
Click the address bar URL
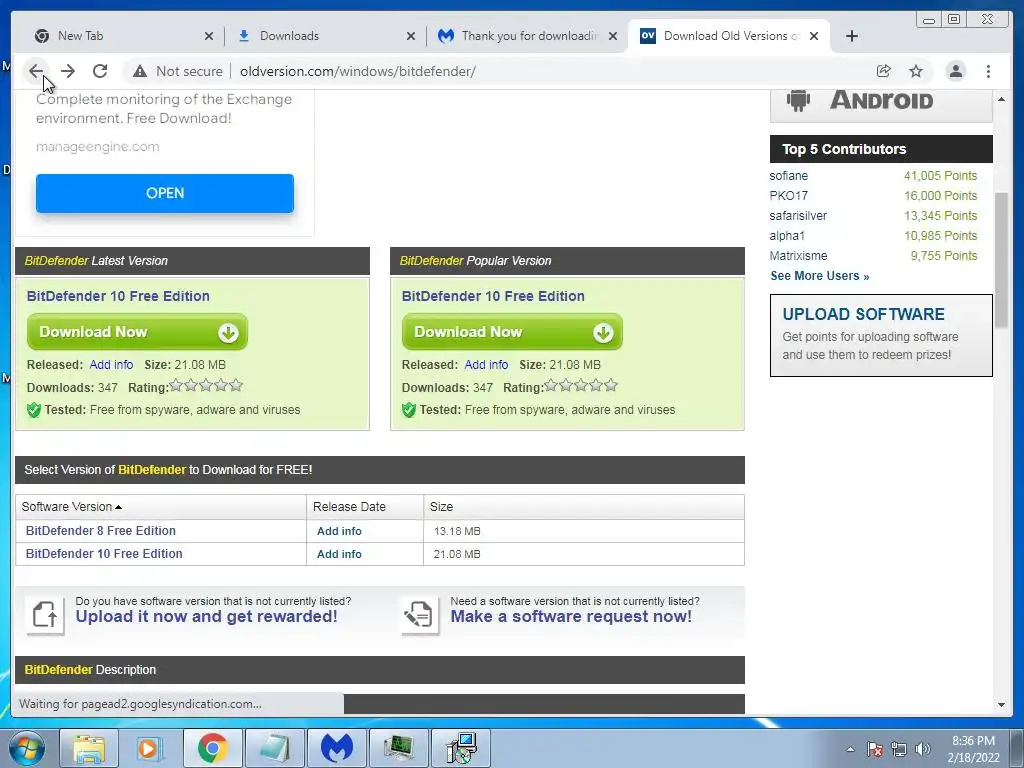pos(358,71)
